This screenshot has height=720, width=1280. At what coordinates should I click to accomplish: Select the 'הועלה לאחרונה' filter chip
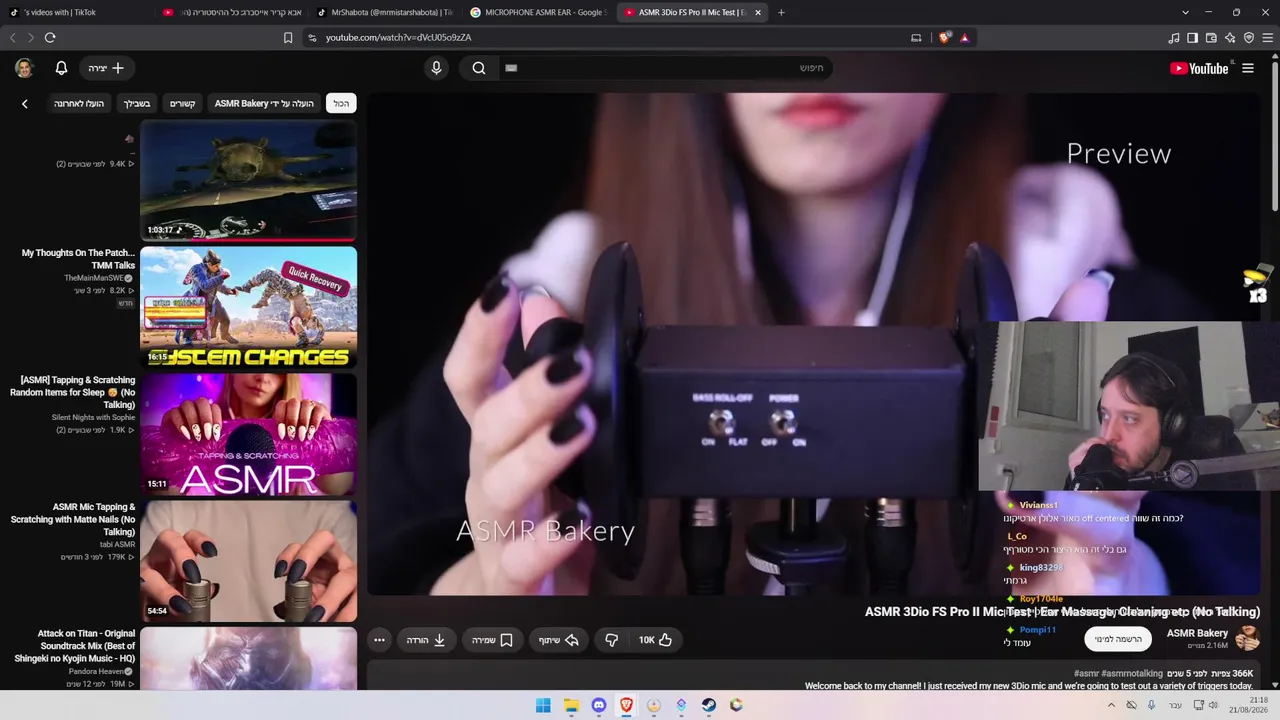click(79, 103)
